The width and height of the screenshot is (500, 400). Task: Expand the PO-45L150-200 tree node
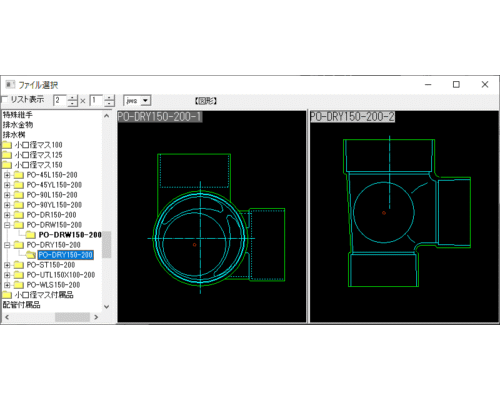pos(7,175)
